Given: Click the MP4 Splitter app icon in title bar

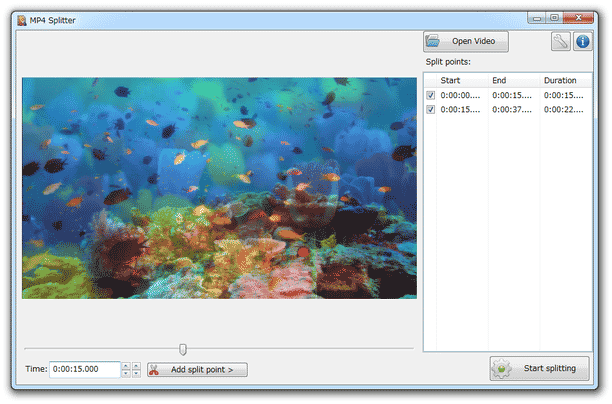Looking at the screenshot, I should click(x=22, y=20).
